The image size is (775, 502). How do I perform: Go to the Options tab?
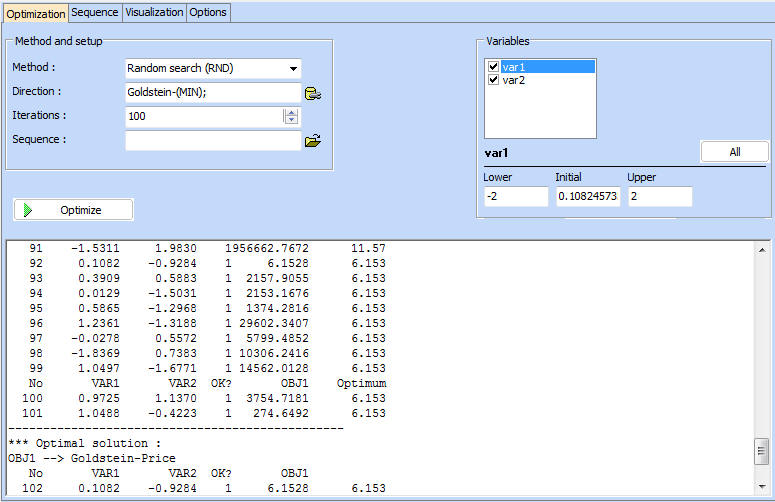(x=209, y=12)
